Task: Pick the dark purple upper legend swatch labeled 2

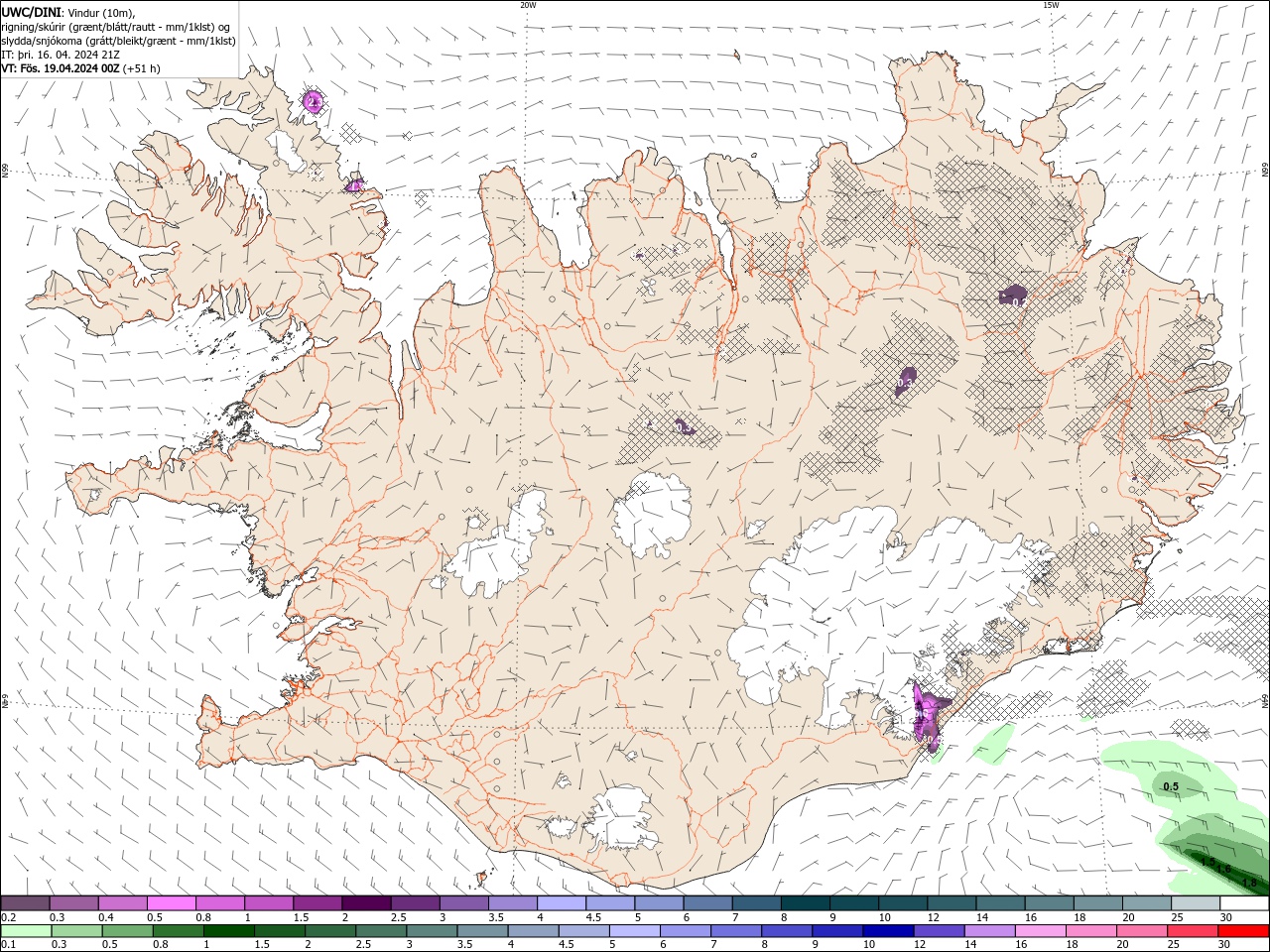Action: coord(366,903)
